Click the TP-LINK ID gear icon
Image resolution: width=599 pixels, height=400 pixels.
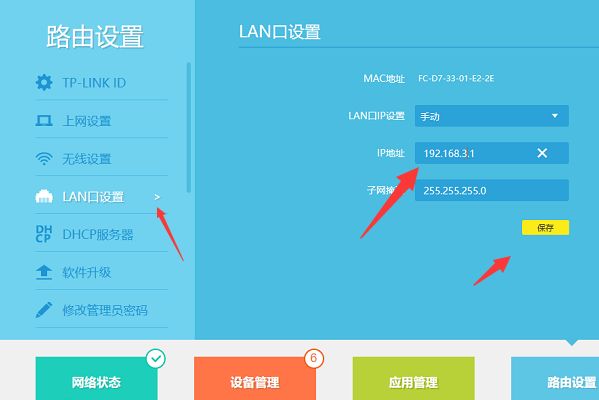tap(44, 83)
